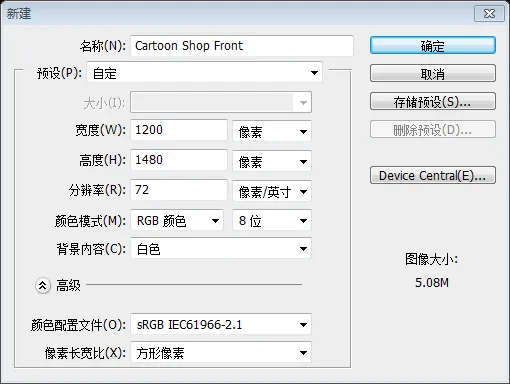Viewport: 510px width, 384px height.
Task: Open the 背景内容 白色 dropdown
Action: (221, 248)
